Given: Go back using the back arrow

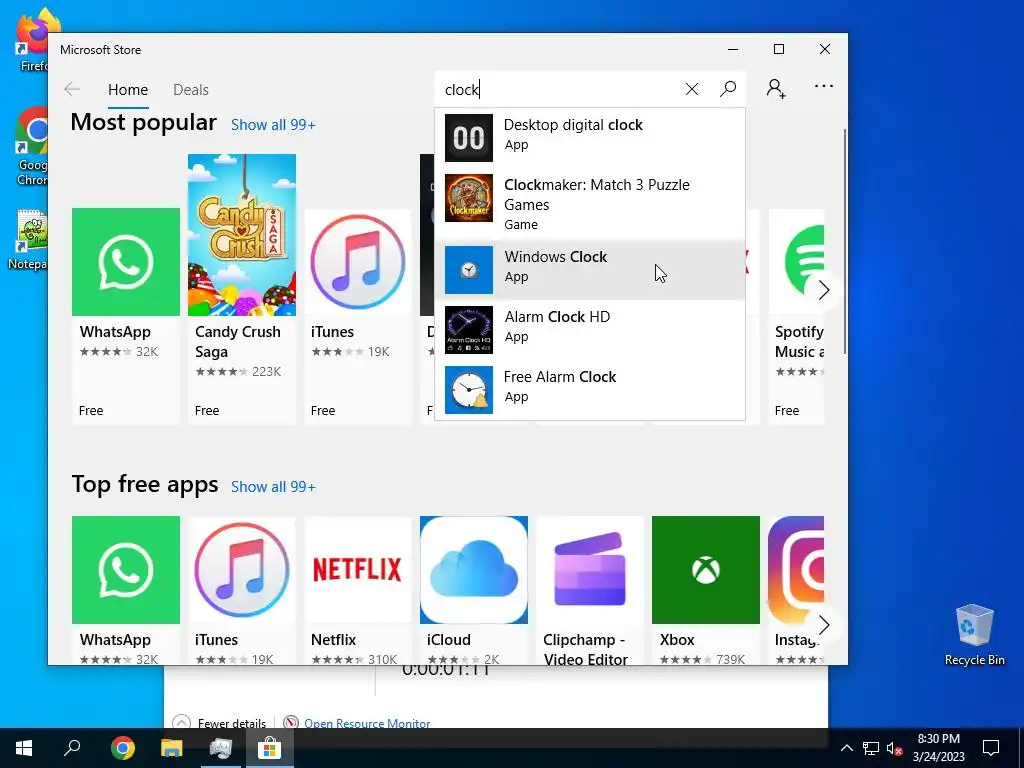Looking at the screenshot, I should point(72,89).
